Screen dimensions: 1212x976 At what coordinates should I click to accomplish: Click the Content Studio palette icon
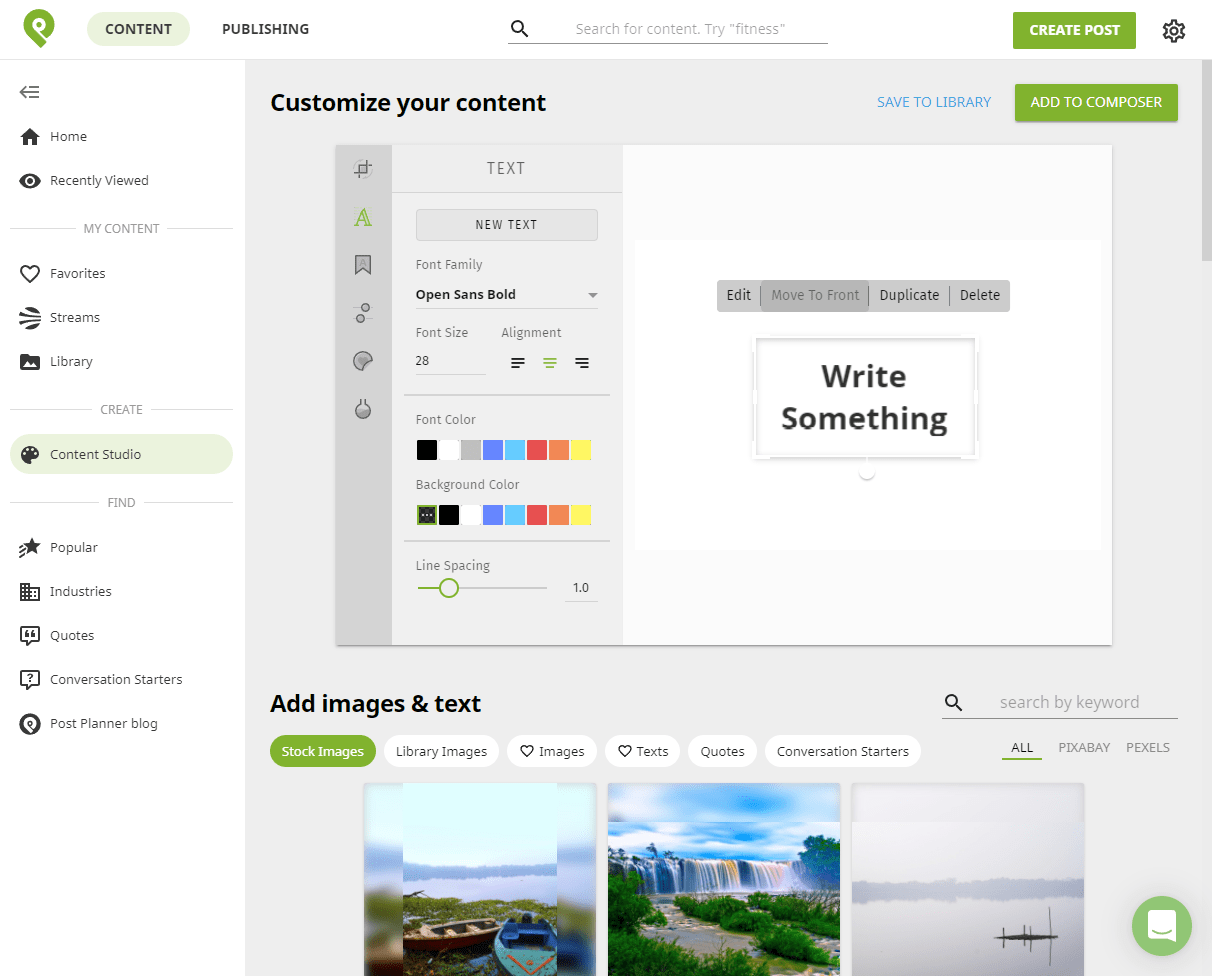tap(30, 455)
